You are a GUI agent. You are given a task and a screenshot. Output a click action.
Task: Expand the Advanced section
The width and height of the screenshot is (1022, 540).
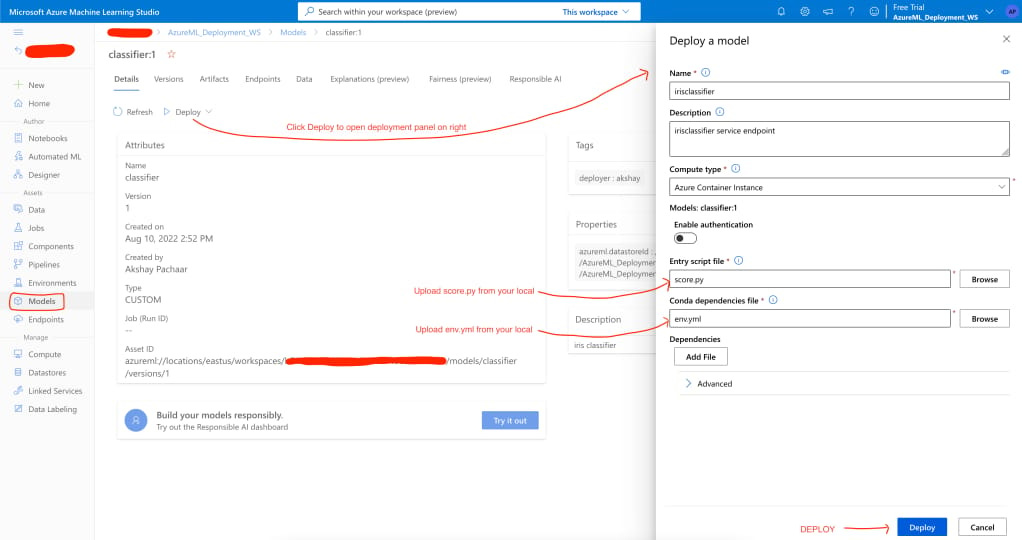coord(708,383)
